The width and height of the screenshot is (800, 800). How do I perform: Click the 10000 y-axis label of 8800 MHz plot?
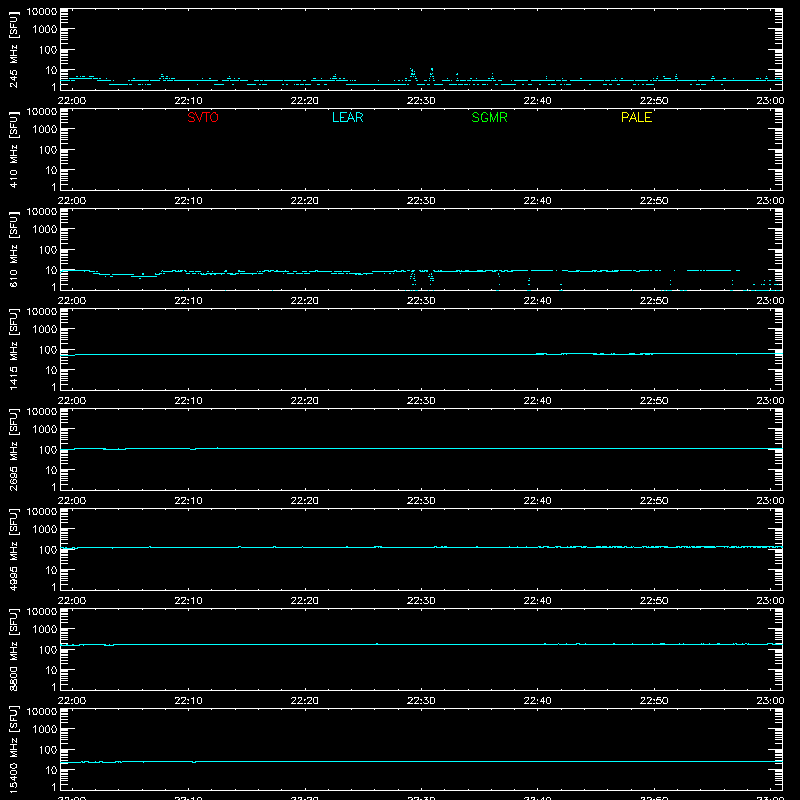coord(42,612)
